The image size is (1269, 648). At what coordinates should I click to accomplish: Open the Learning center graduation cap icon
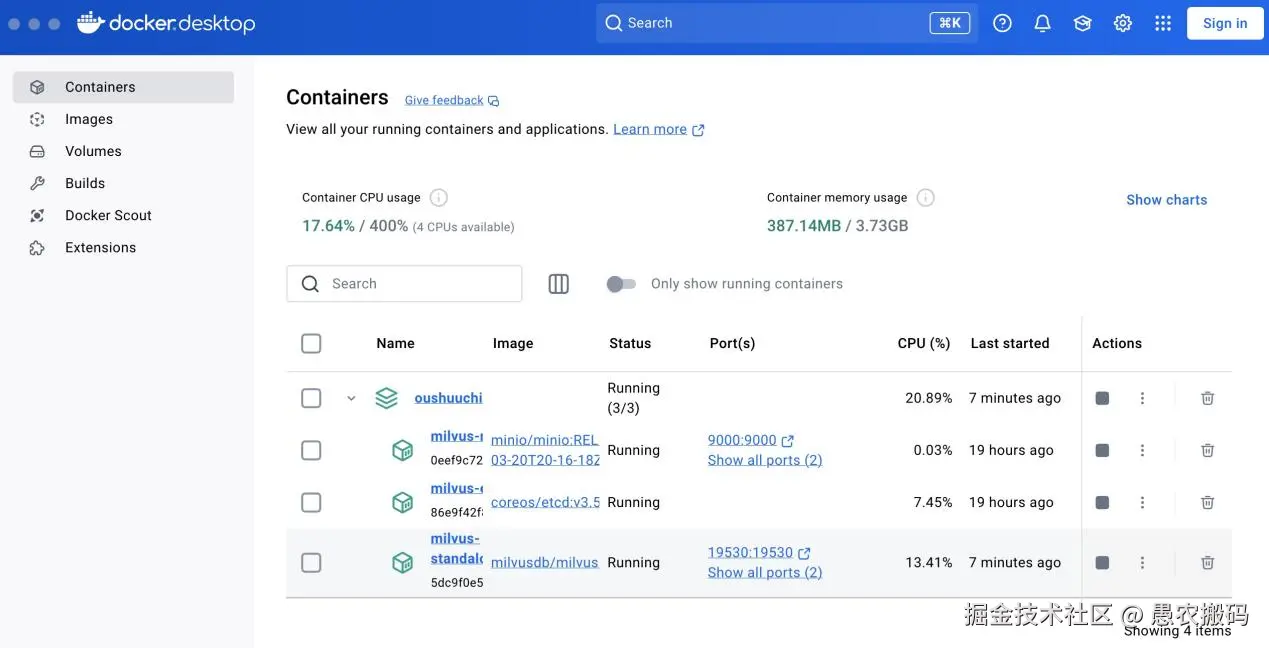(1083, 23)
